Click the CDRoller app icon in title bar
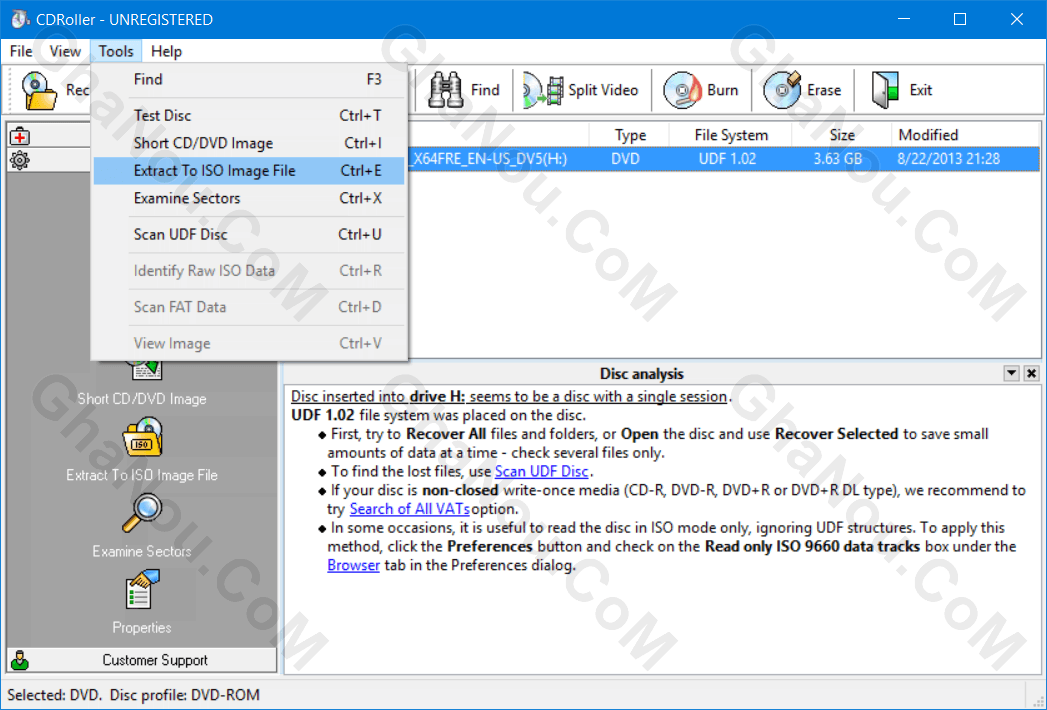 click(x=20, y=19)
